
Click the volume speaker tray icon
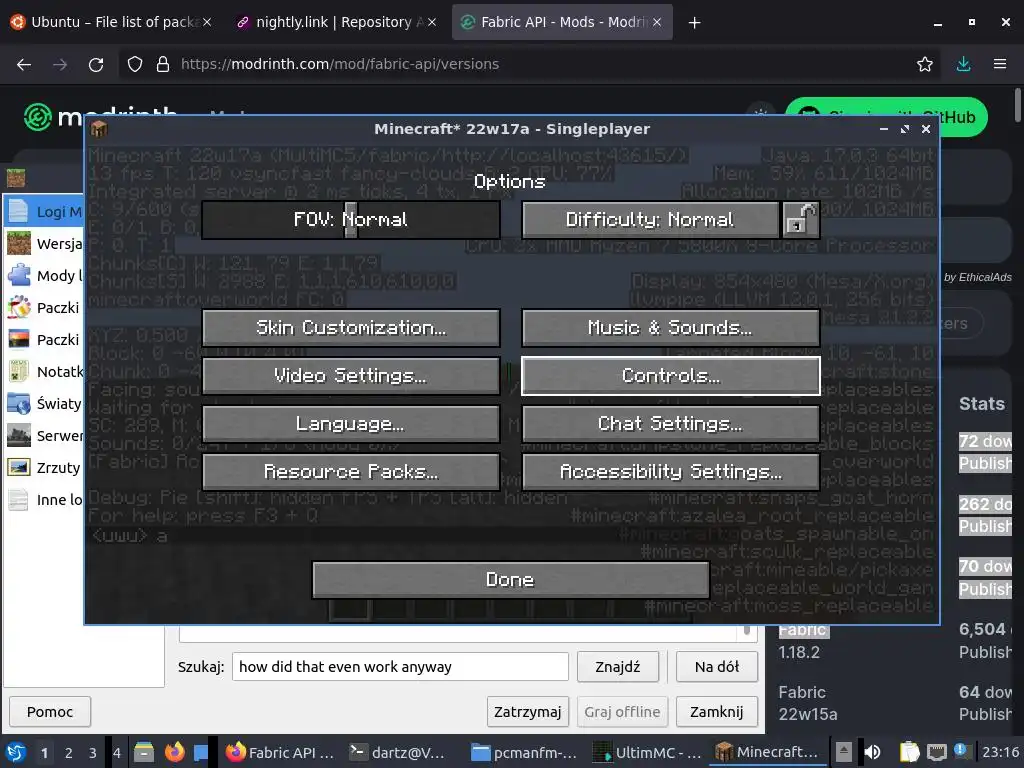(x=872, y=753)
